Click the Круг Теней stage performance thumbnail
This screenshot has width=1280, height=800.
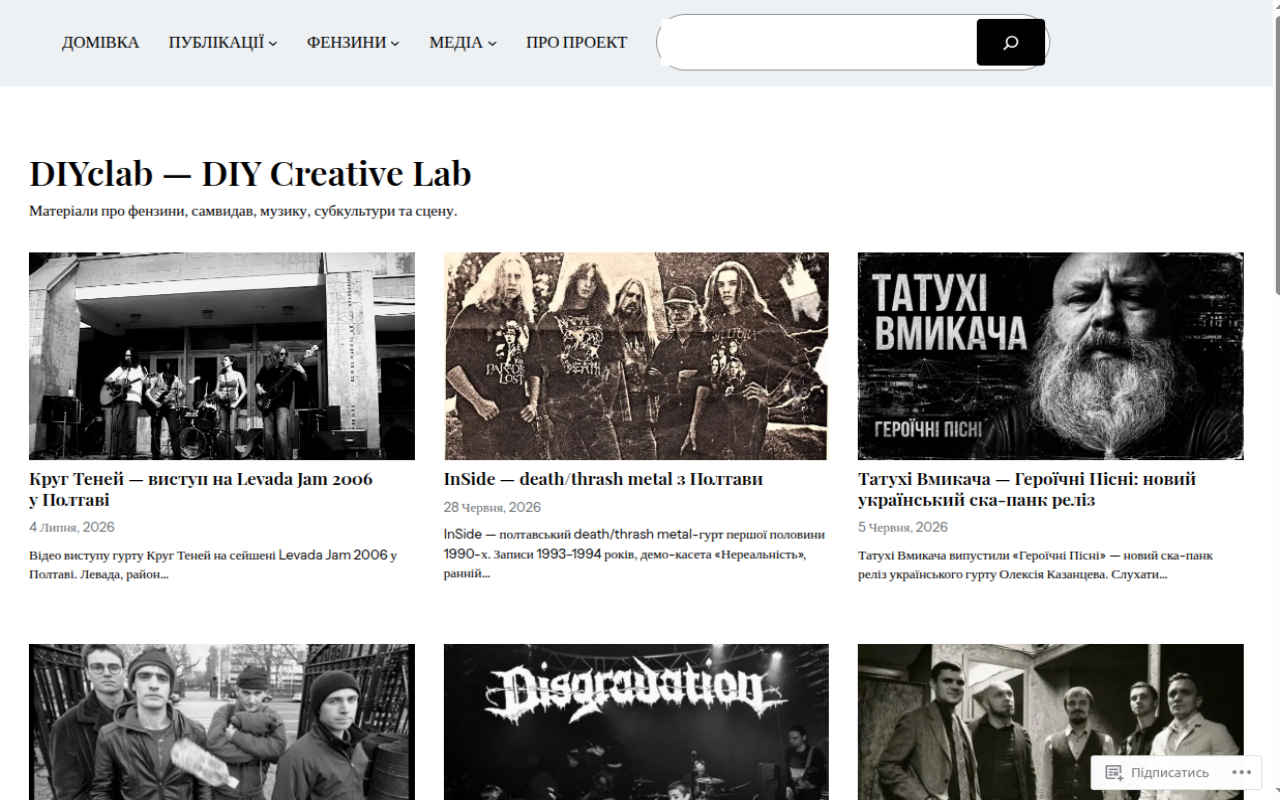tap(222, 356)
